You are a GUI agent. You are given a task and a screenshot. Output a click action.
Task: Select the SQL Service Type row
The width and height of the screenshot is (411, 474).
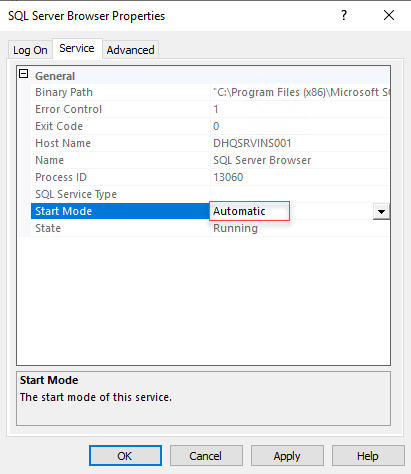tap(210, 194)
